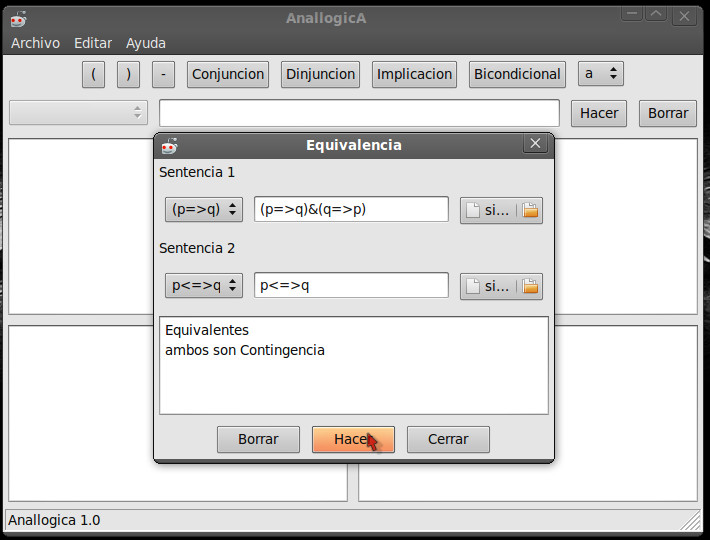
Task: Click Hacer in the main window toolbar
Action: click(599, 113)
